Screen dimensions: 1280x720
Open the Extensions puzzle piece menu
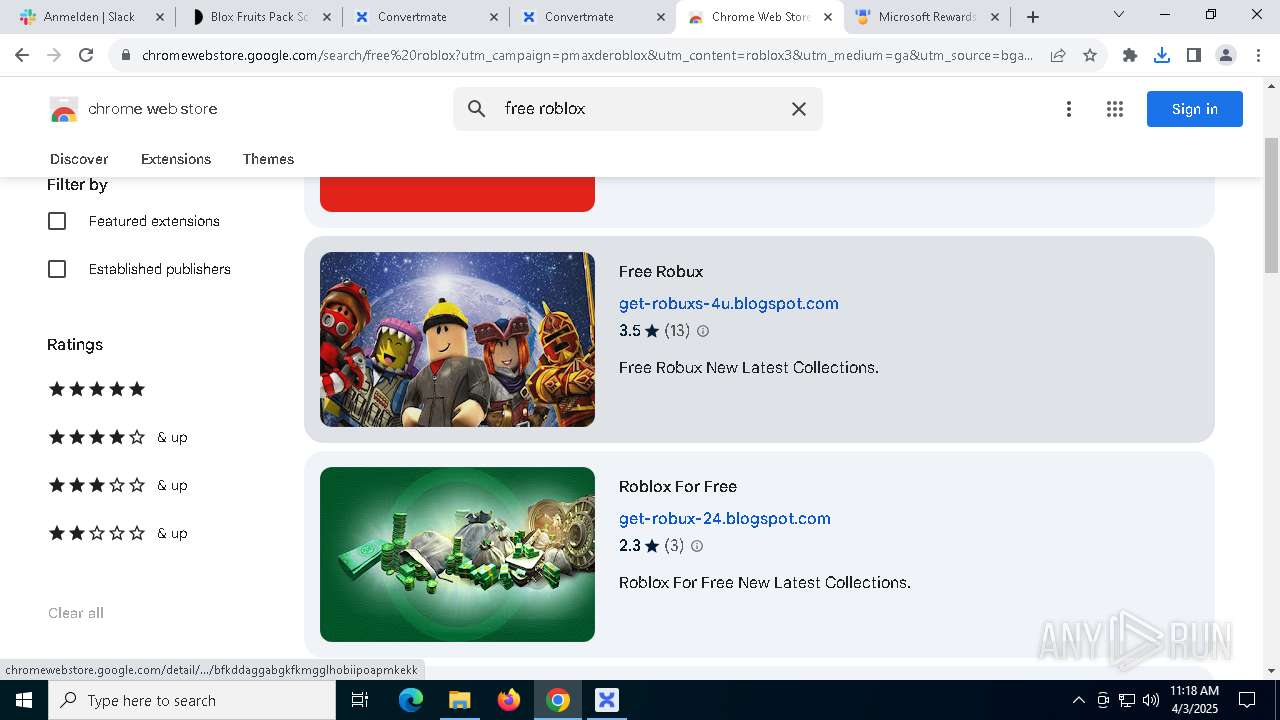pyautogui.click(x=1130, y=56)
